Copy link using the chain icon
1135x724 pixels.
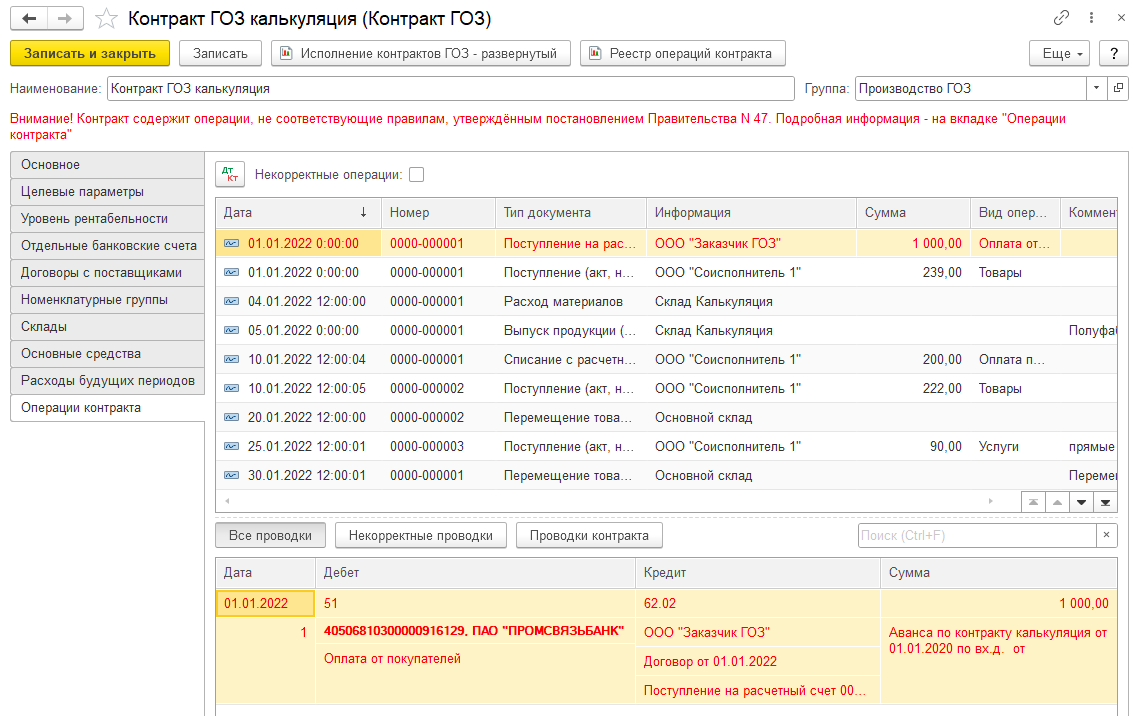1061,19
